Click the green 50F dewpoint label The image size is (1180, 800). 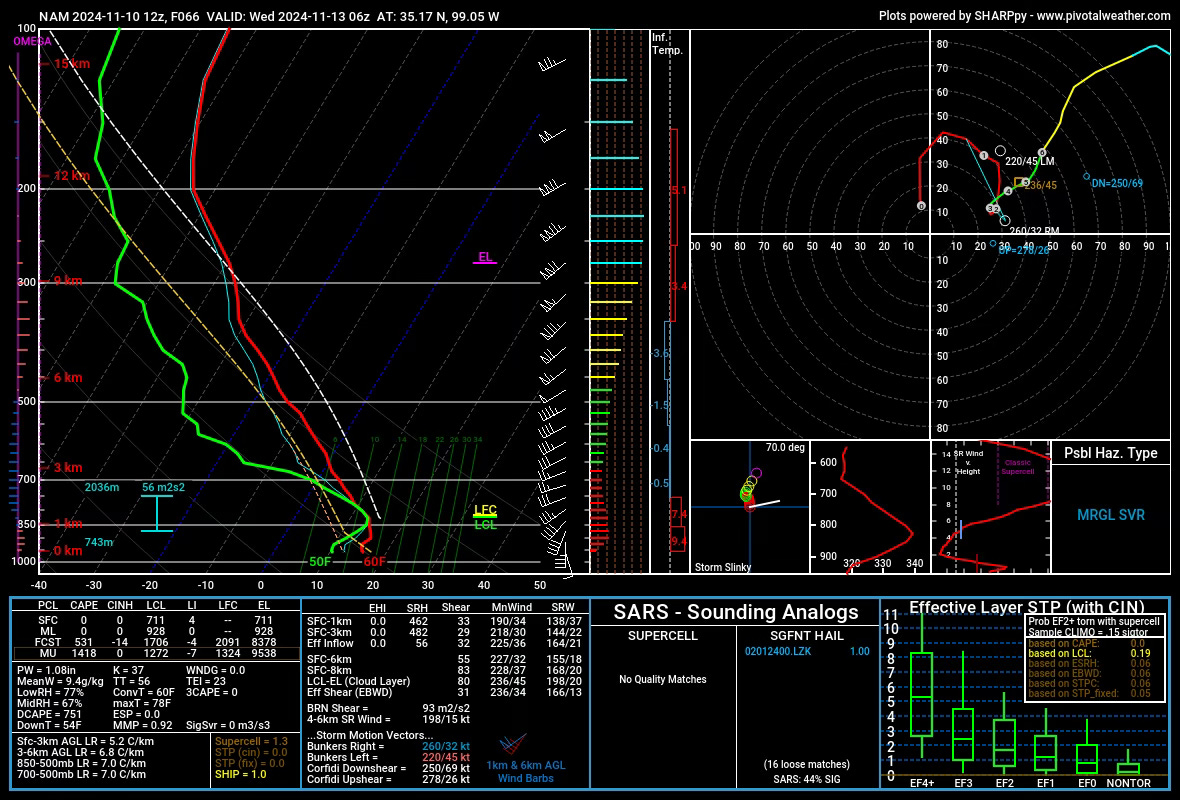[320, 561]
